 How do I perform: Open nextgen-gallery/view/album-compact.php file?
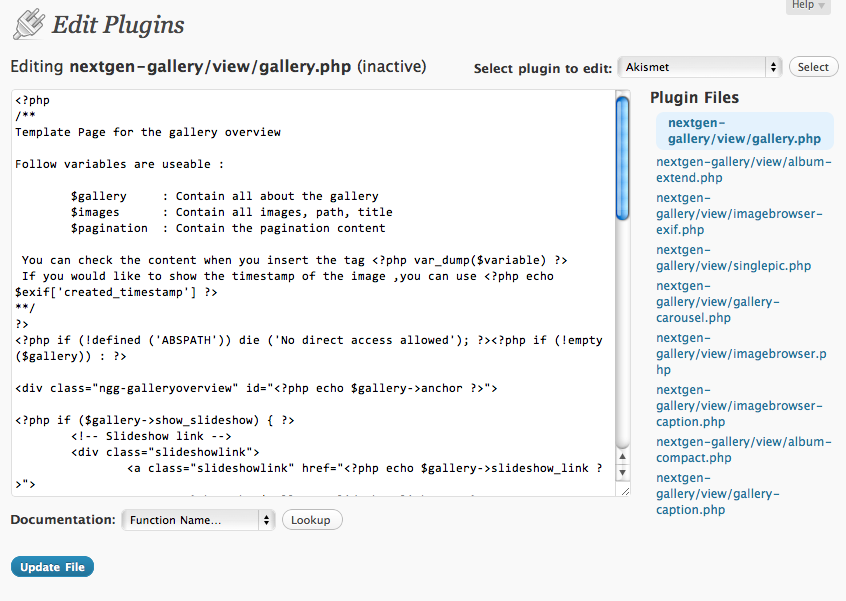tap(743, 449)
